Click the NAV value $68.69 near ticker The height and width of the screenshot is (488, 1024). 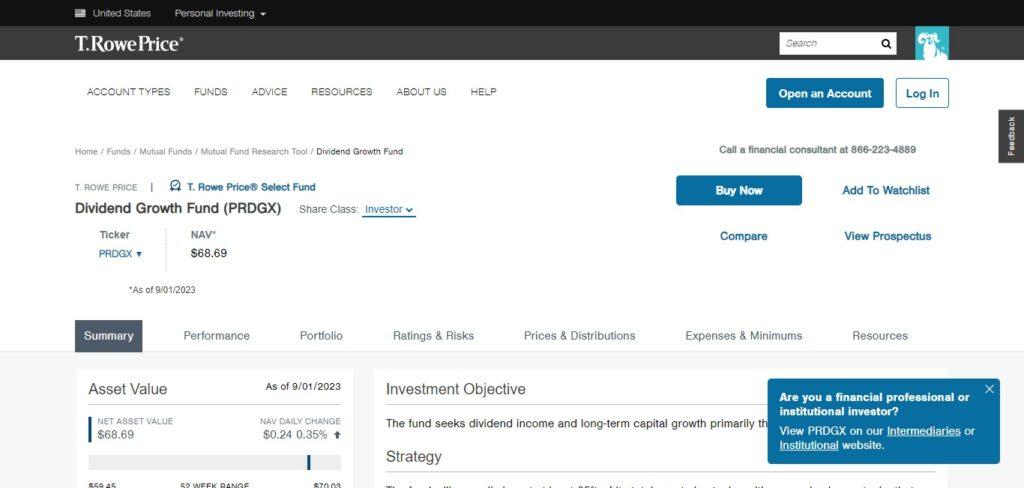point(209,253)
